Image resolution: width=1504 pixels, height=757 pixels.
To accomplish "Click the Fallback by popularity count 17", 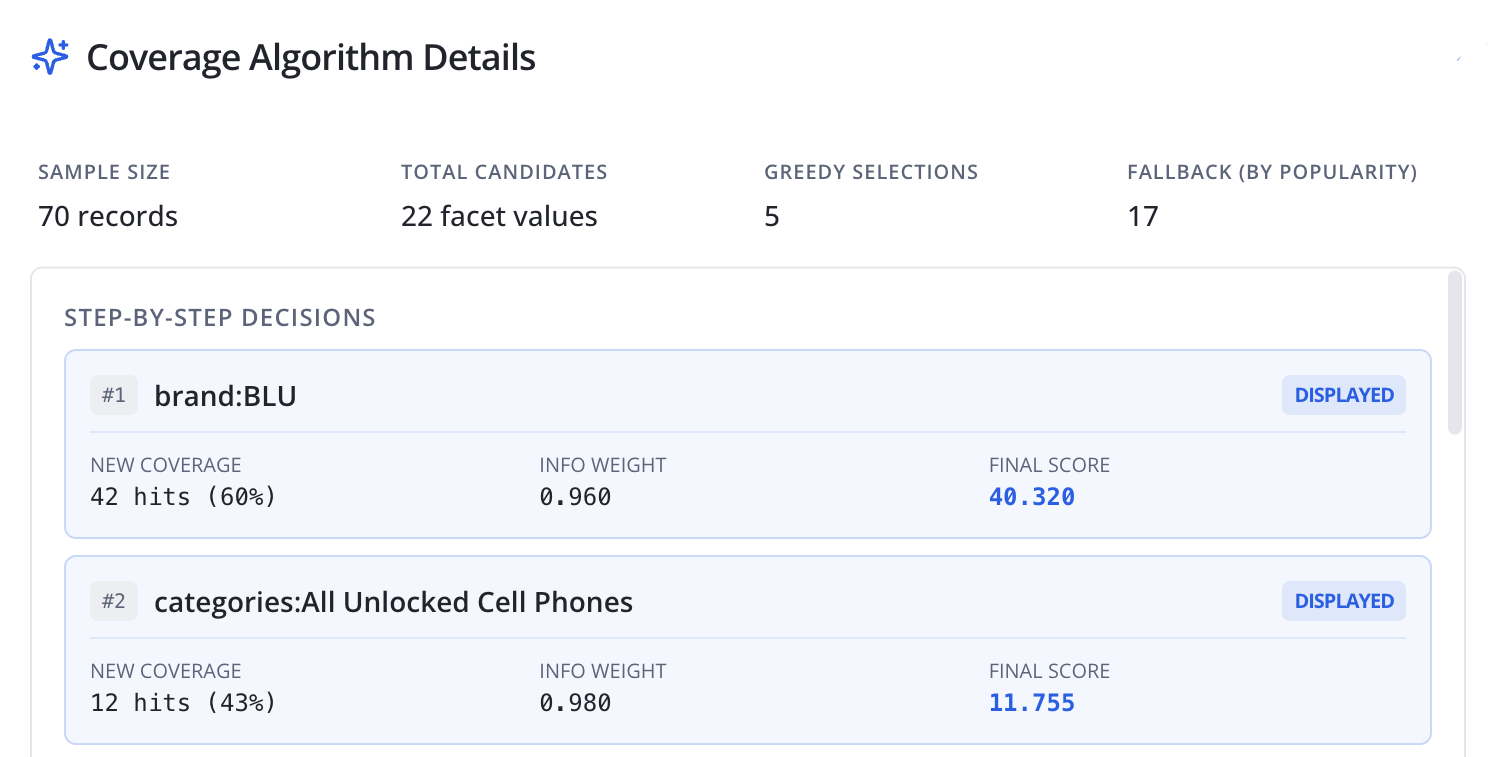I will point(1142,216).
